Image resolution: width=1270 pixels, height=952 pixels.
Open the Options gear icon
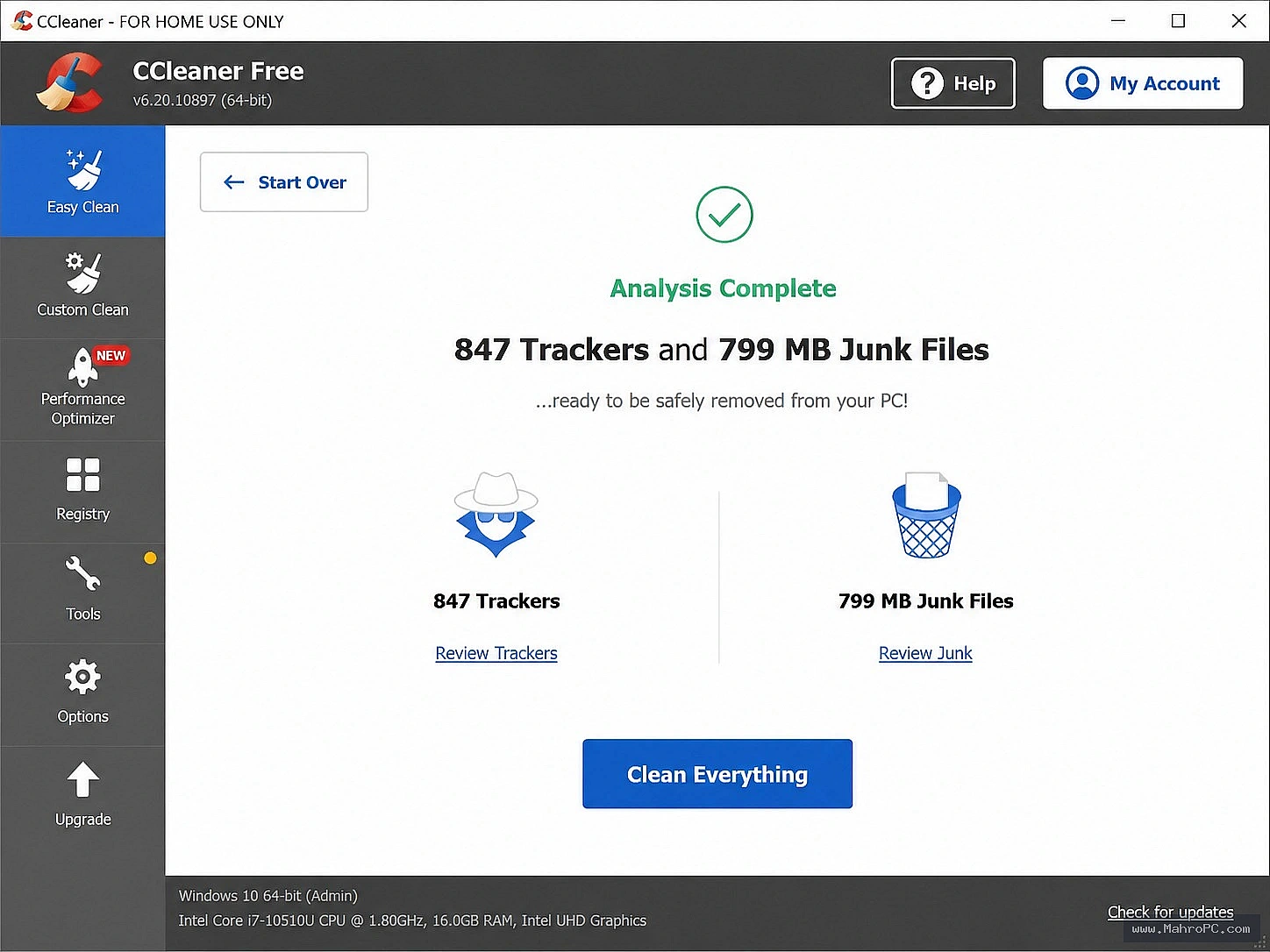click(83, 677)
